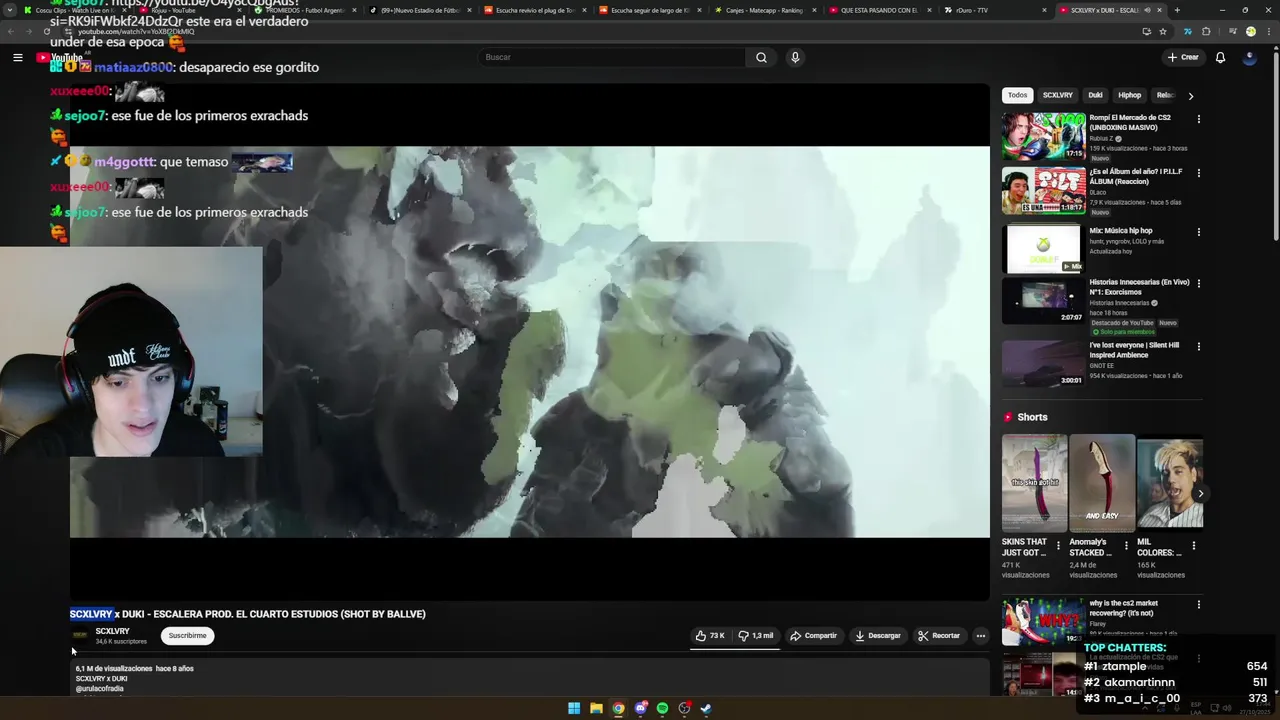This screenshot has width=1280, height=720.
Task: Open options for I've lost everyone video
Action: (1198, 347)
